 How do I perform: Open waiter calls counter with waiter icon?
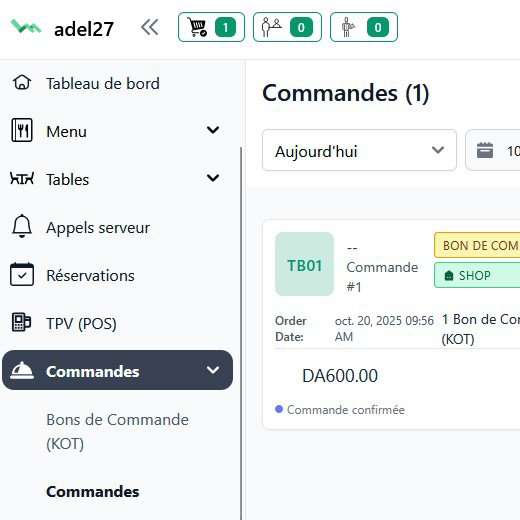[x=364, y=27]
